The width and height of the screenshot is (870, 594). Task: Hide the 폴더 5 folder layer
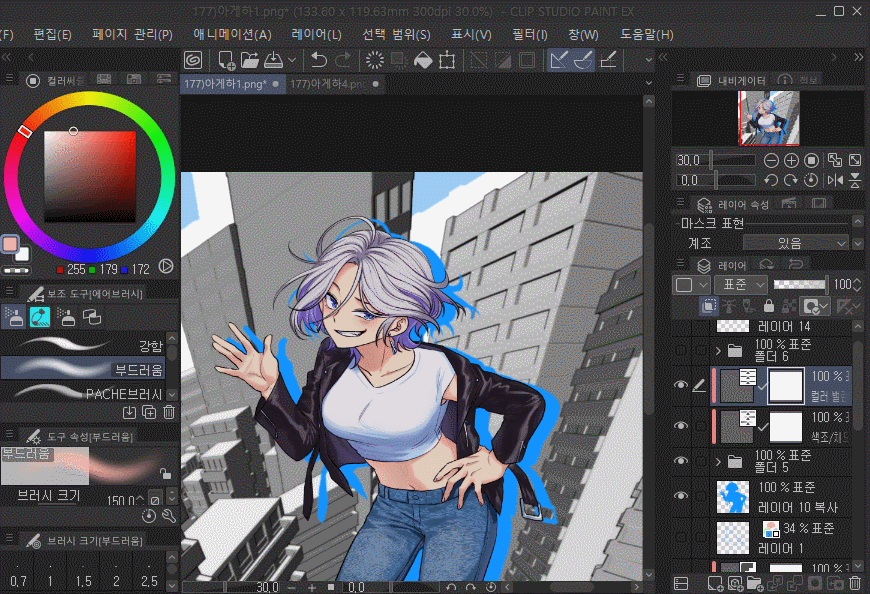tap(680, 461)
